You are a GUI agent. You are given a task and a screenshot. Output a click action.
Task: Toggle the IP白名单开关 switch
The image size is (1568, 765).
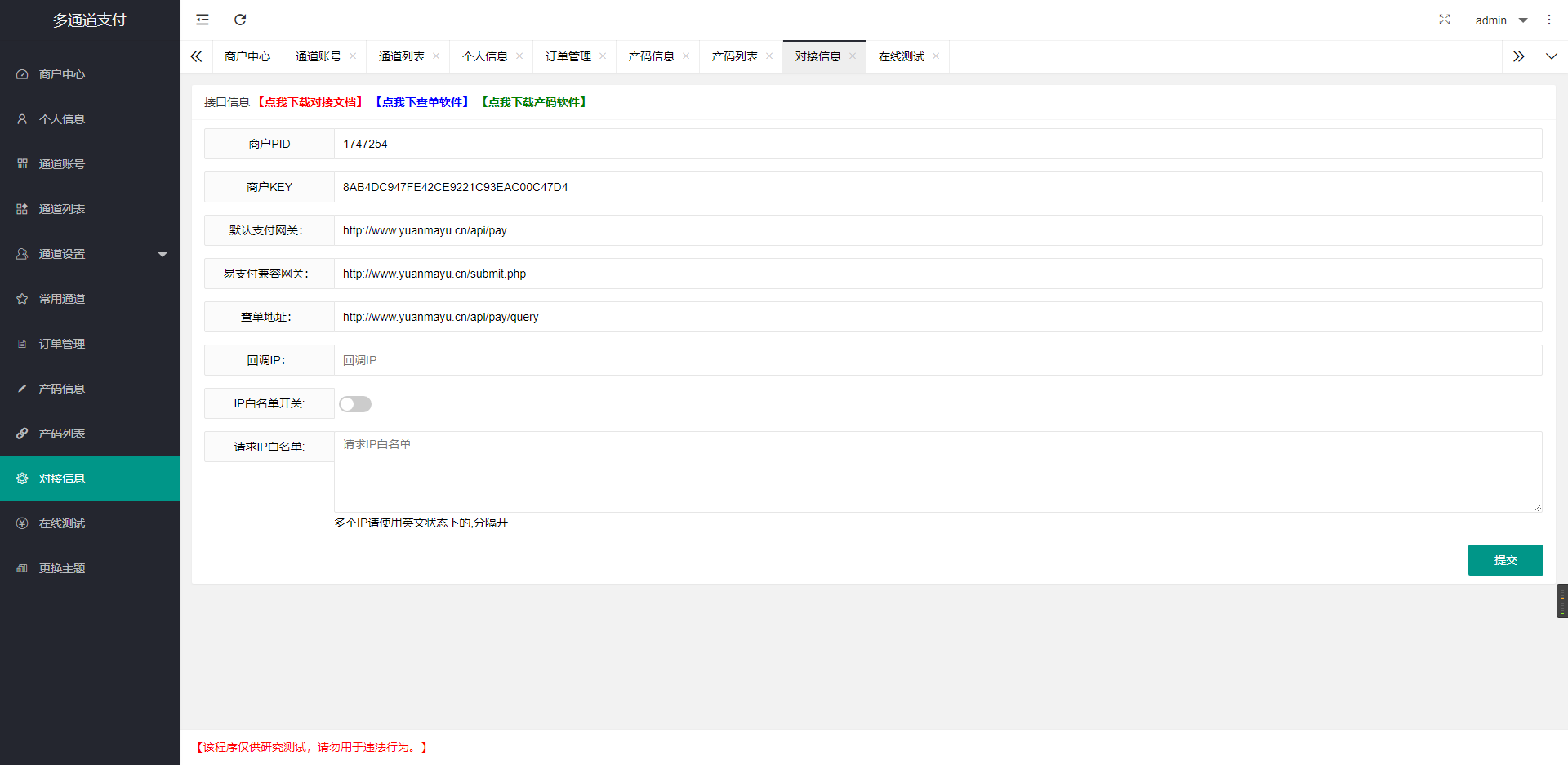[x=355, y=404]
